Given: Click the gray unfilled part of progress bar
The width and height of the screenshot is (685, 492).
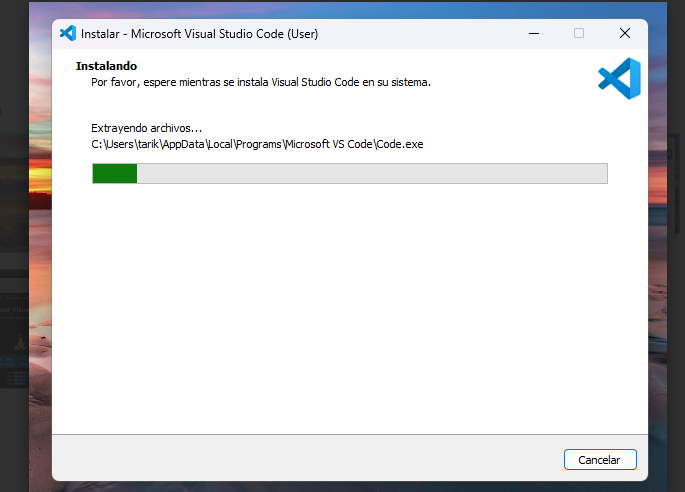Looking at the screenshot, I should pos(370,174).
